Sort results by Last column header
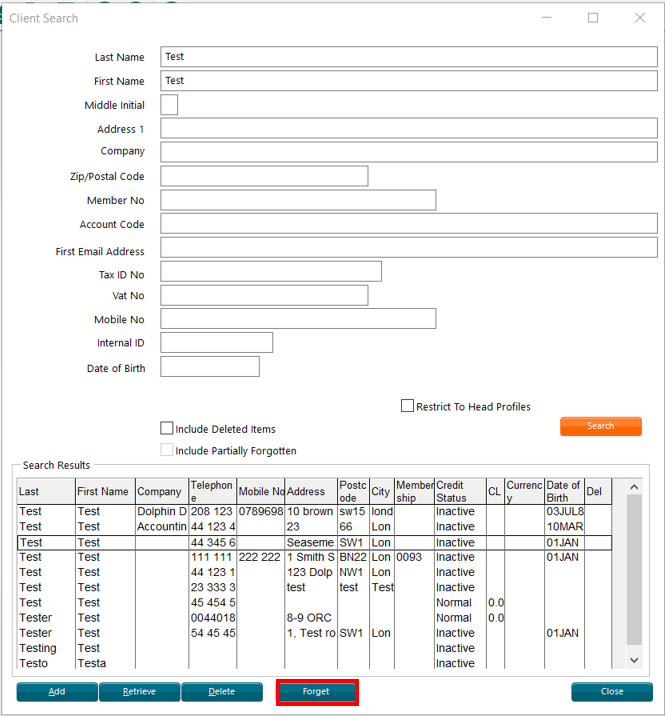665x716 pixels. [x=46, y=491]
